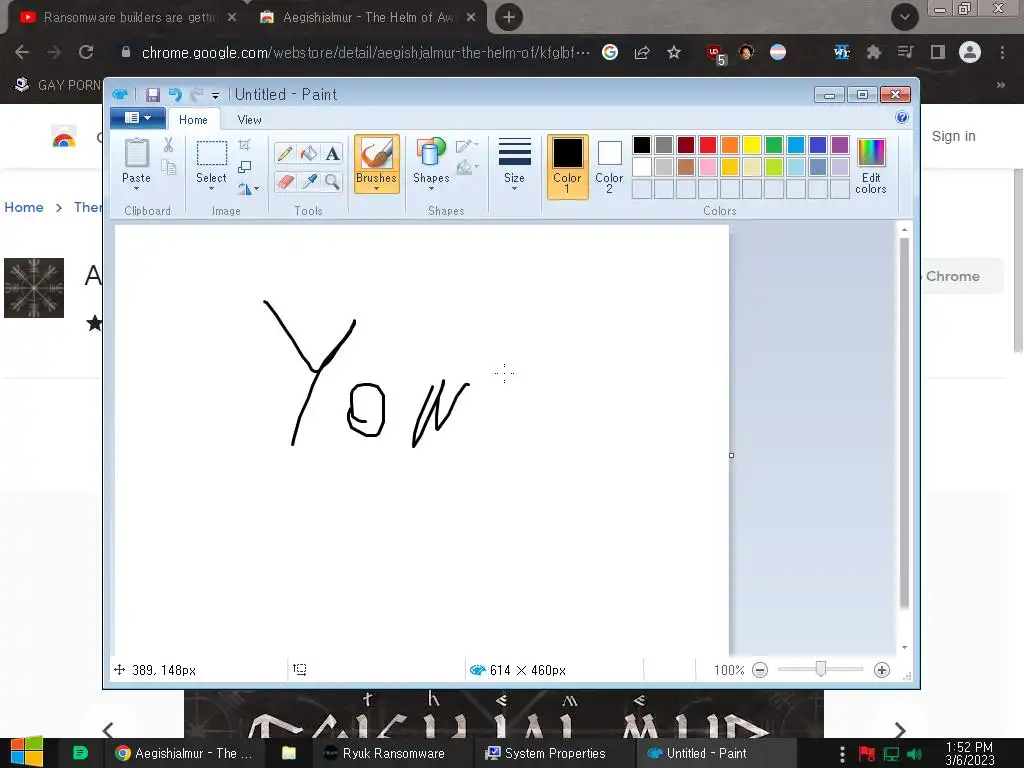This screenshot has height=768, width=1024.
Task: Click zoom in plus button in status bar
Action: (x=882, y=670)
